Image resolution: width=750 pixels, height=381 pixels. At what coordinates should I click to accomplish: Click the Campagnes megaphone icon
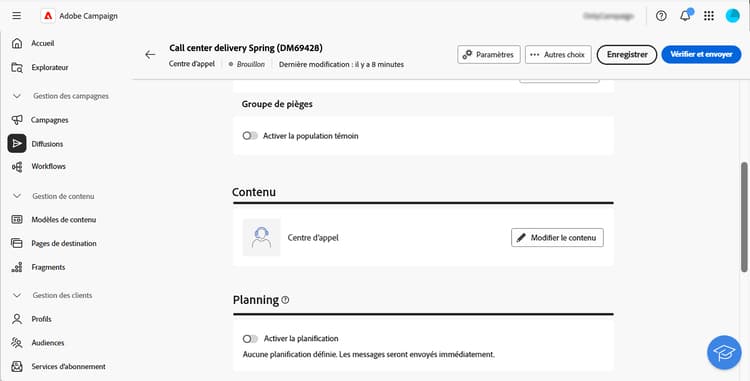(17, 120)
